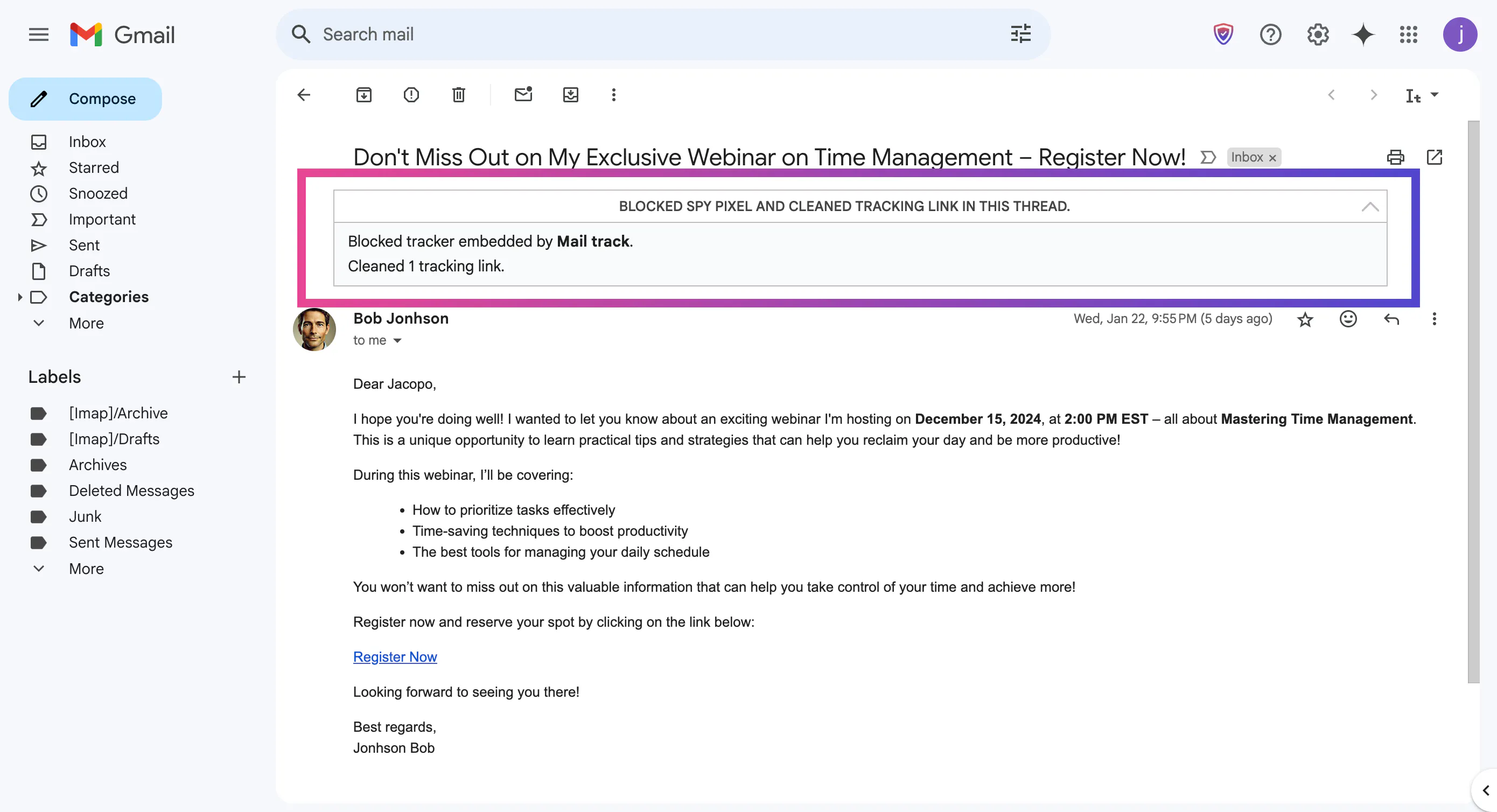Expand recipient details next to 'to me'
Viewport: 1497px width, 812px height.
pyautogui.click(x=397, y=341)
